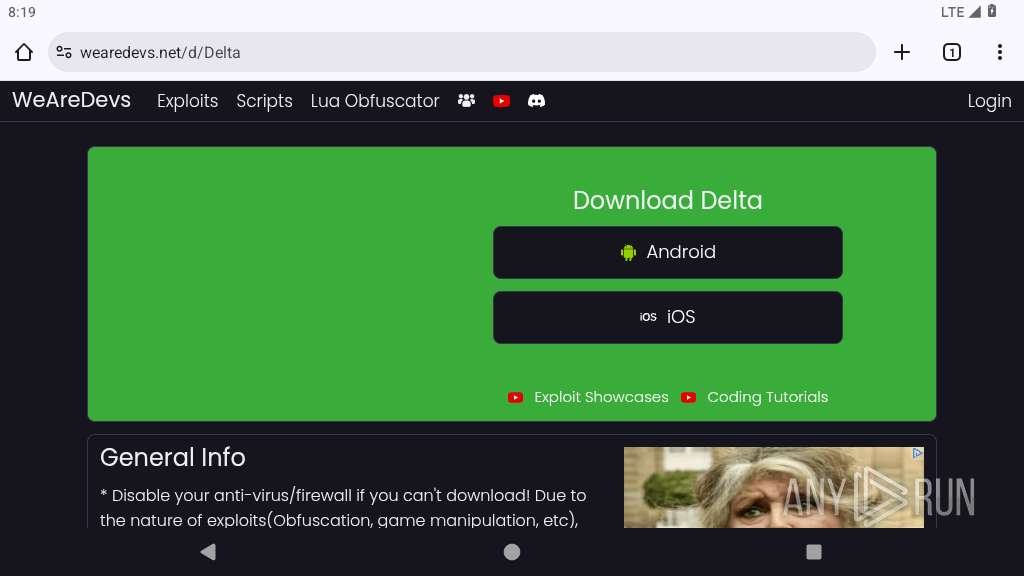Click the small iOS logo icon
Image resolution: width=1024 pixels, height=576 pixels.
[x=648, y=317]
